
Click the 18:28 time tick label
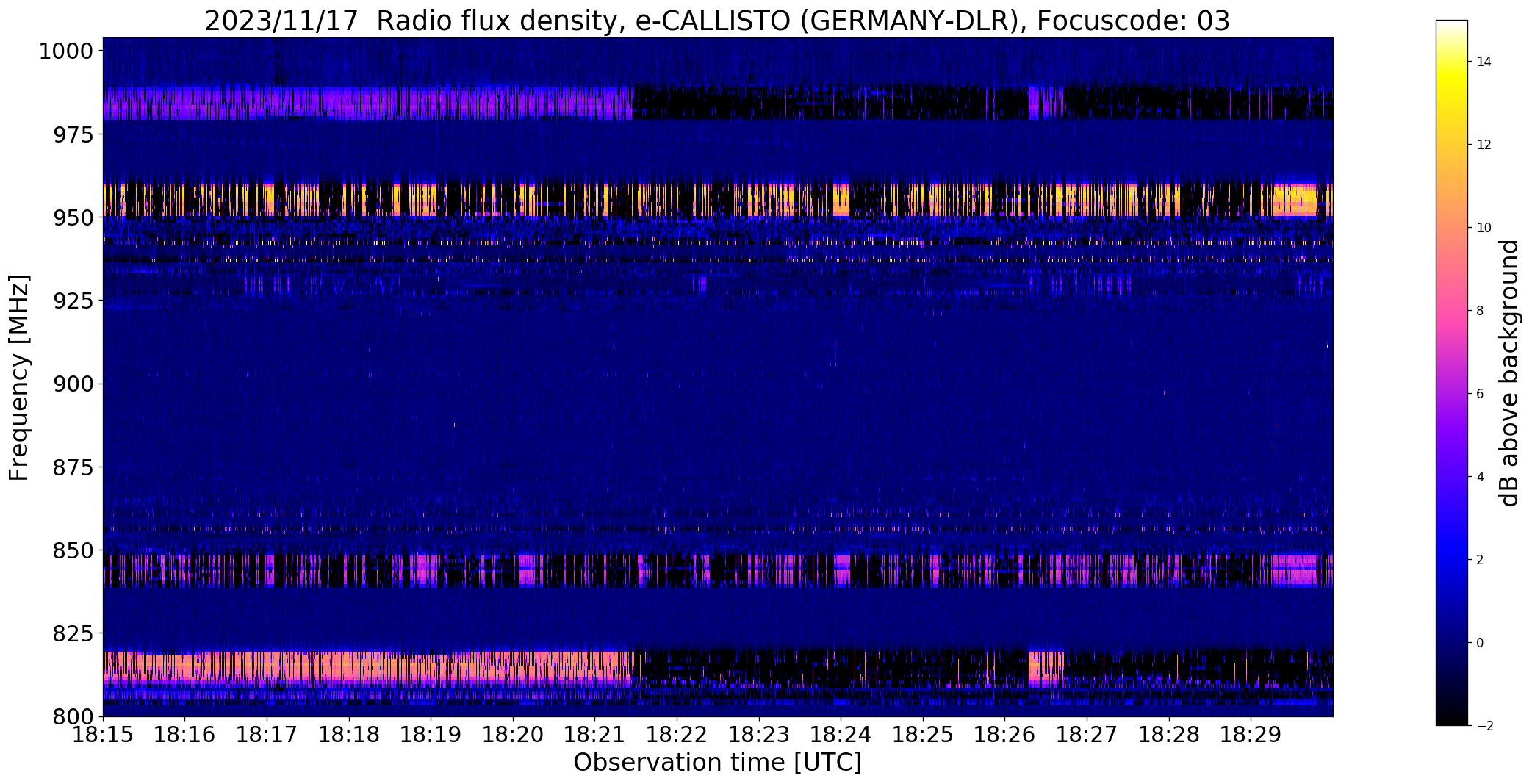click(x=1170, y=735)
